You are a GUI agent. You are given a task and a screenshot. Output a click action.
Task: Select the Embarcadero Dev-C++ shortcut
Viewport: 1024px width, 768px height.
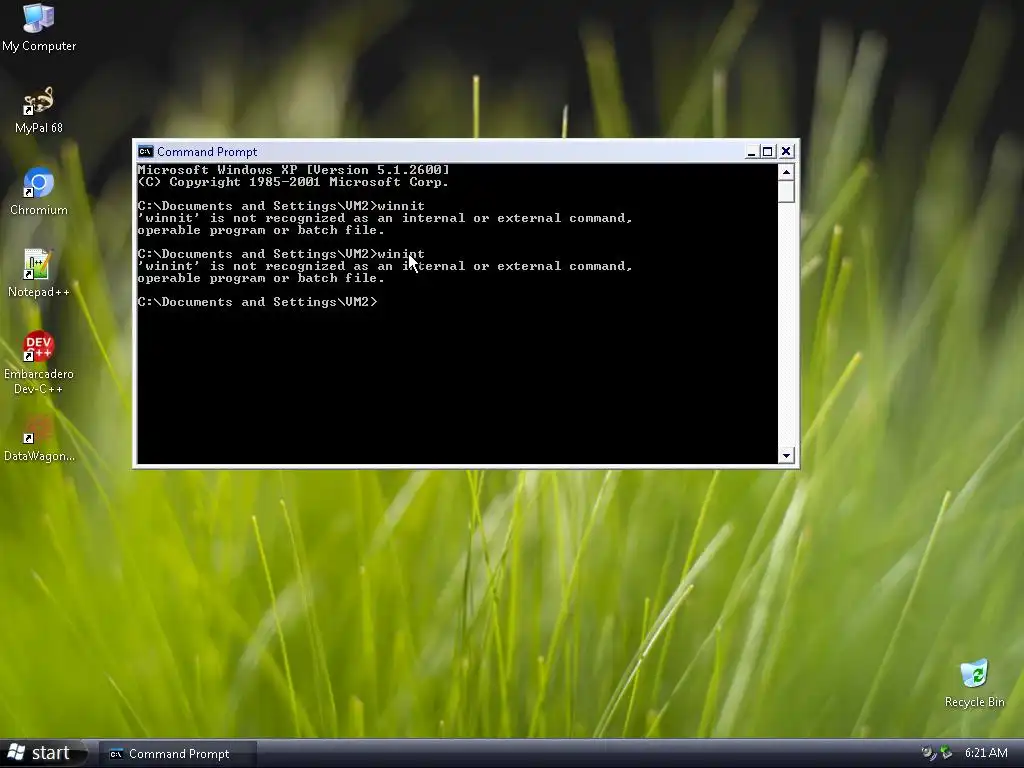click(39, 363)
